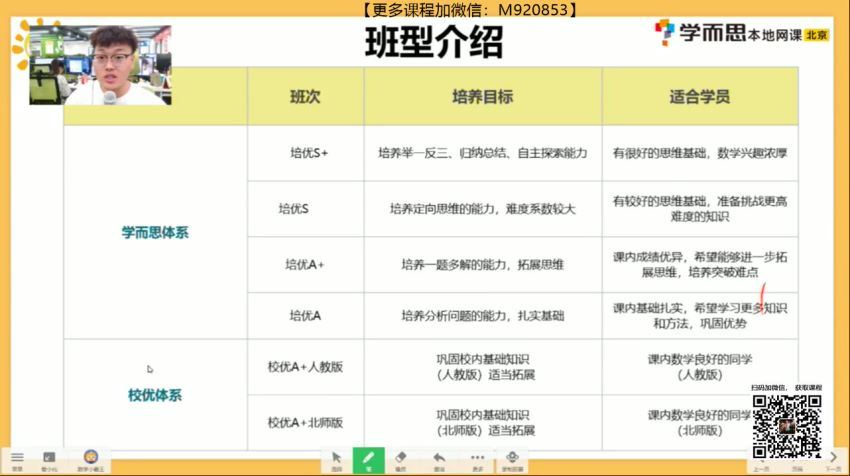Click the 培优S+ class cell

coord(306,153)
